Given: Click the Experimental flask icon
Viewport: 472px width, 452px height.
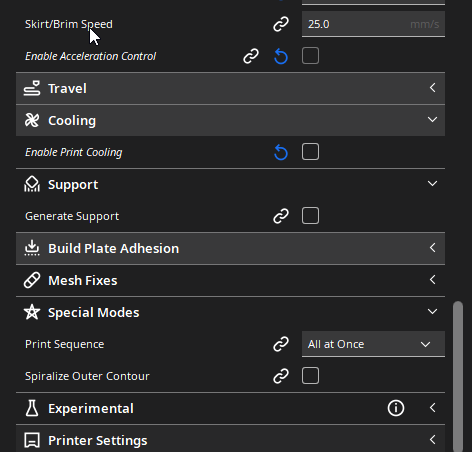Looking at the screenshot, I should (x=32, y=408).
